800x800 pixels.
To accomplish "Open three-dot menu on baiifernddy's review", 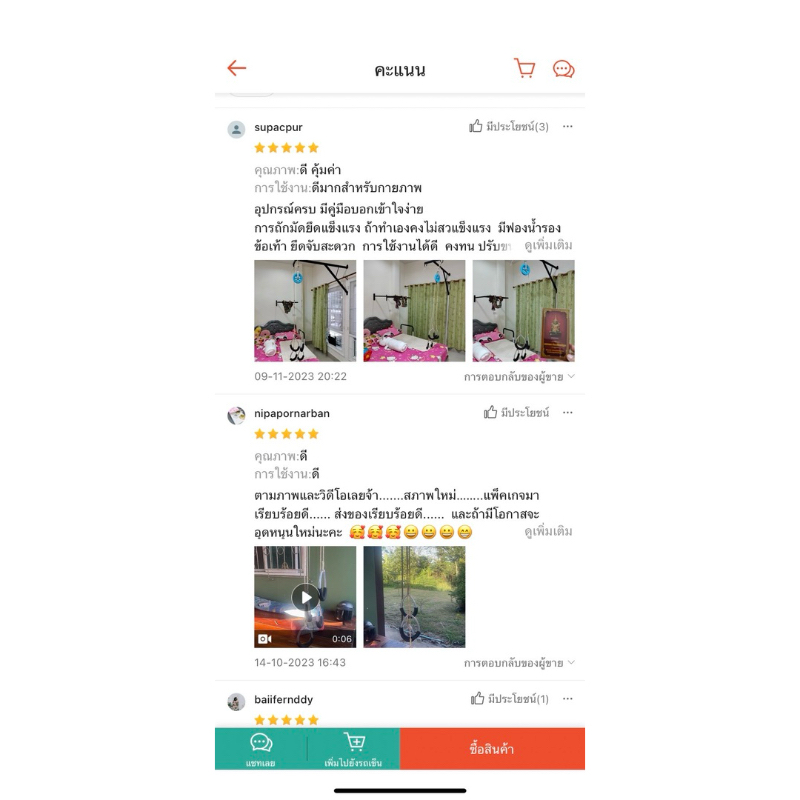I will point(568,698).
